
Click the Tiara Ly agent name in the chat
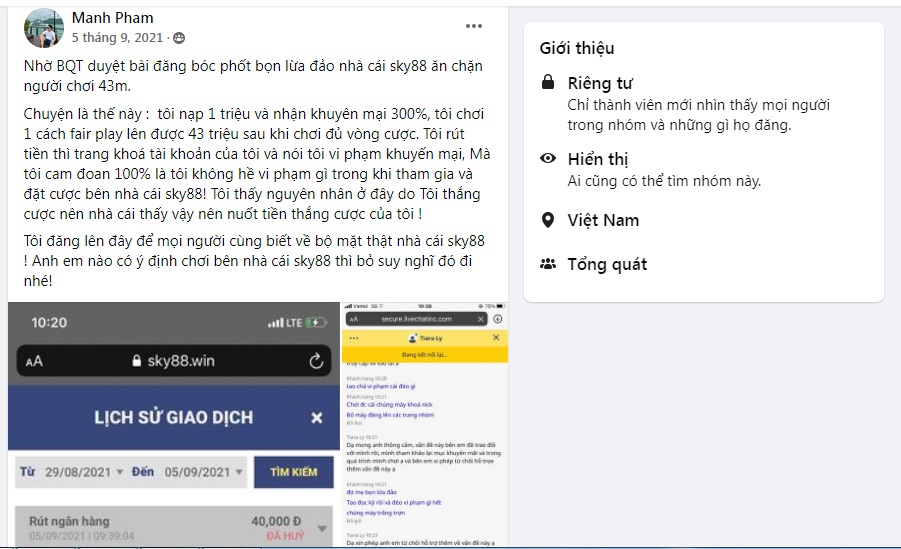[x=431, y=339]
